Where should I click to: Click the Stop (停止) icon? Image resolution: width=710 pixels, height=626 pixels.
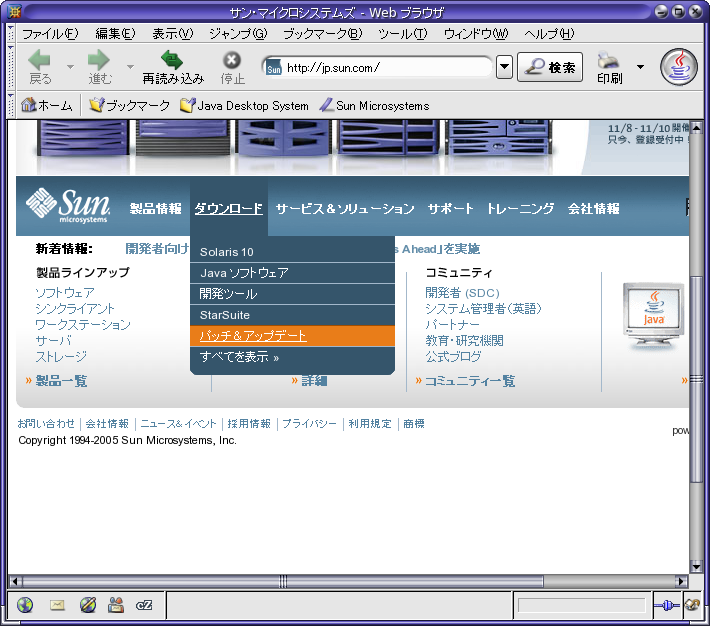tap(232, 60)
